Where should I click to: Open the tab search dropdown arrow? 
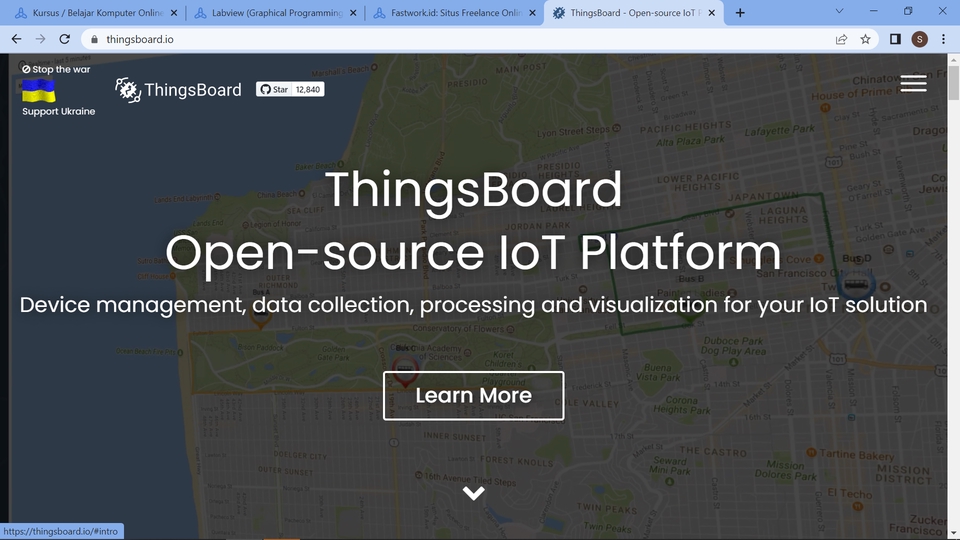point(839,11)
